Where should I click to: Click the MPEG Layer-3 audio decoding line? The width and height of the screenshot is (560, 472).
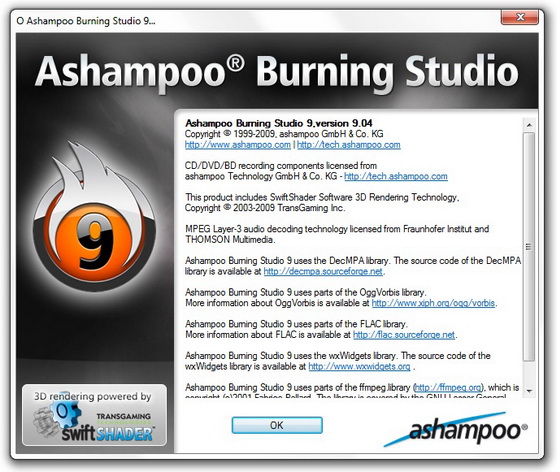click(x=337, y=229)
